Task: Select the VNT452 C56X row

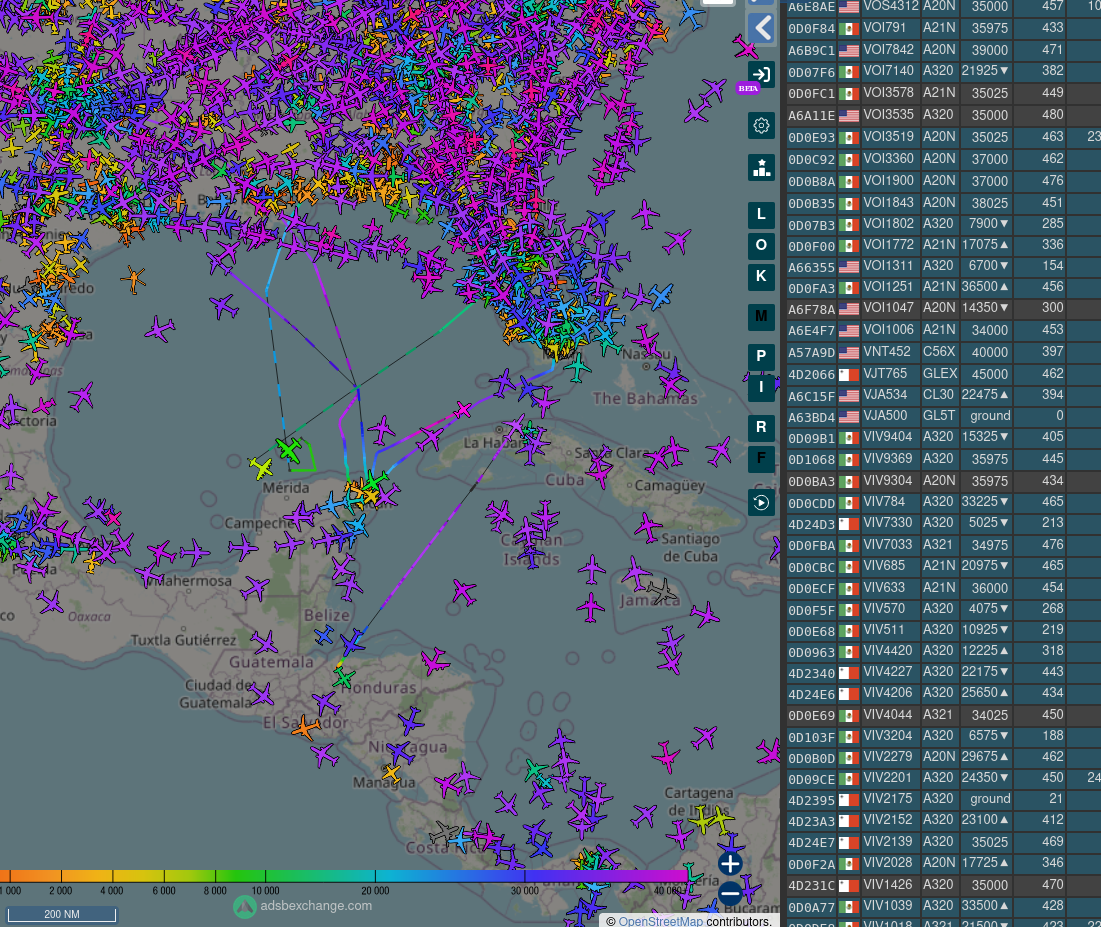Action: [943, 353]
